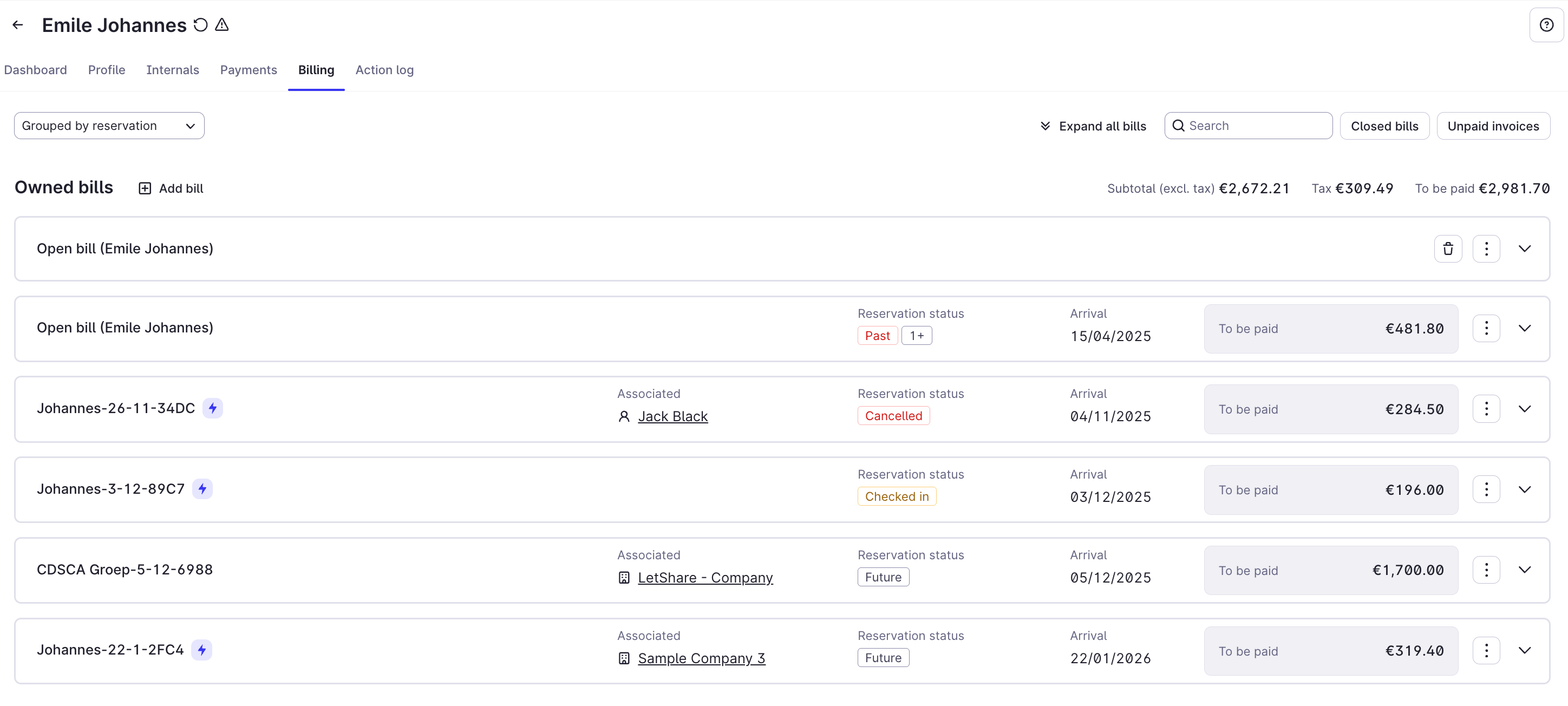Click the refresh icon beside Emile Johannes
The height and width of the screenshot is (706, 1568).
click(200, 25)
